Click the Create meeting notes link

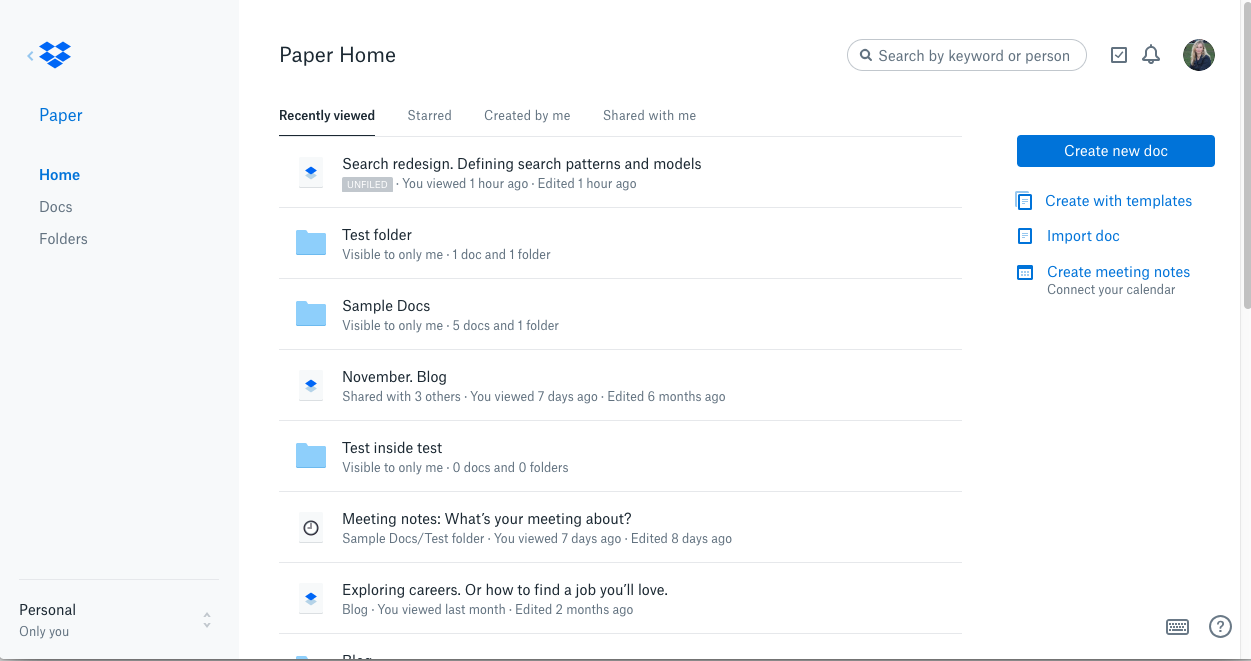click(1118, 272)
